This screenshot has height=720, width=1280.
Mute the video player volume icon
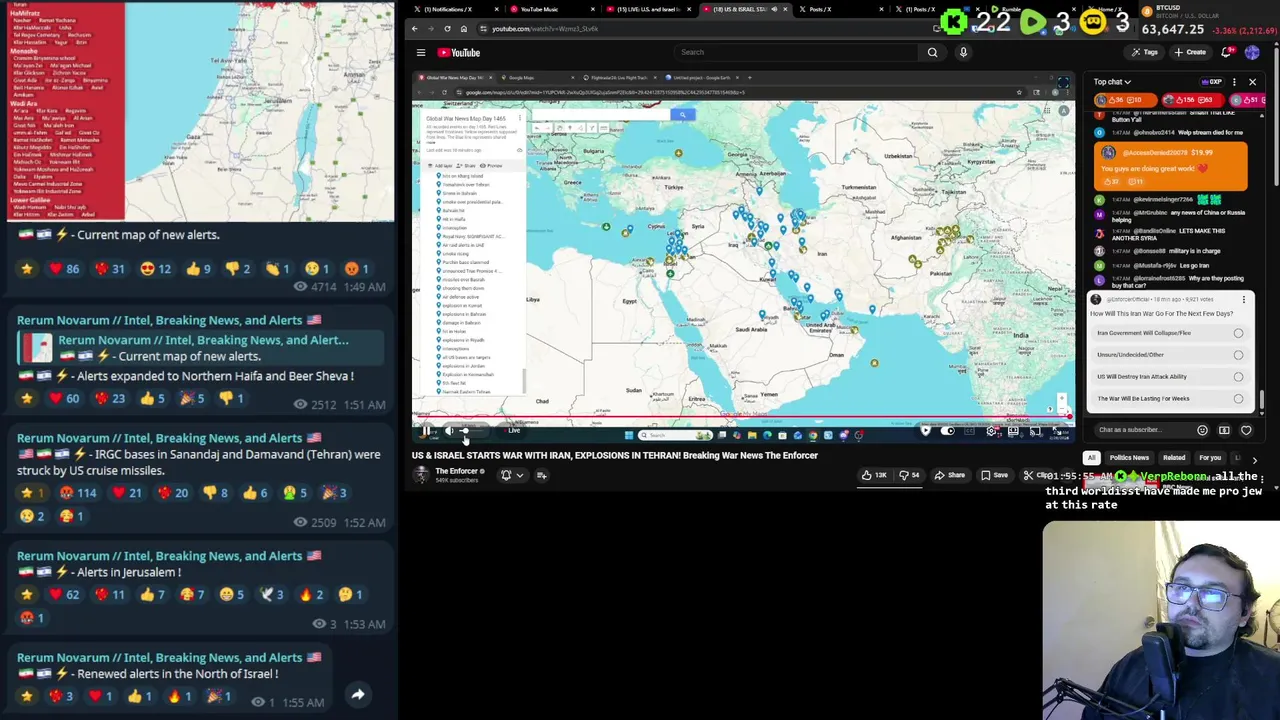click(449, 431)
